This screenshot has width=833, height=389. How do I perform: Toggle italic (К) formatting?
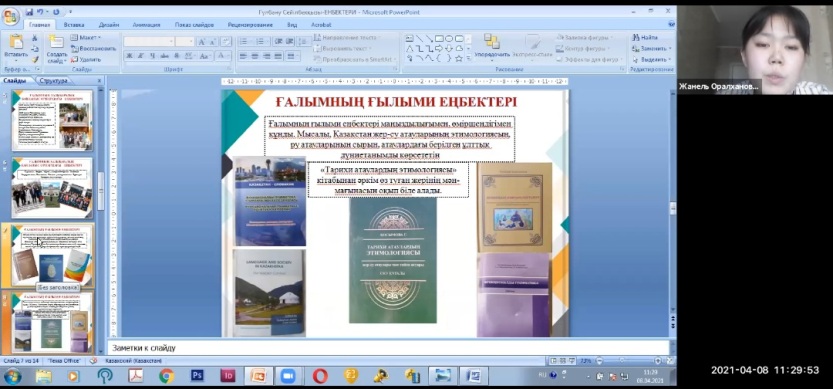[141, 56]
